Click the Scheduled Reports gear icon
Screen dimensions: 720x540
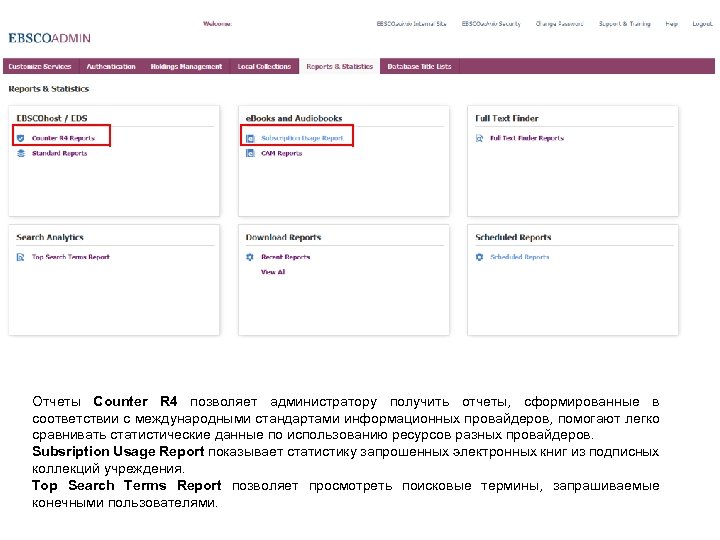[x=479, y=257]
